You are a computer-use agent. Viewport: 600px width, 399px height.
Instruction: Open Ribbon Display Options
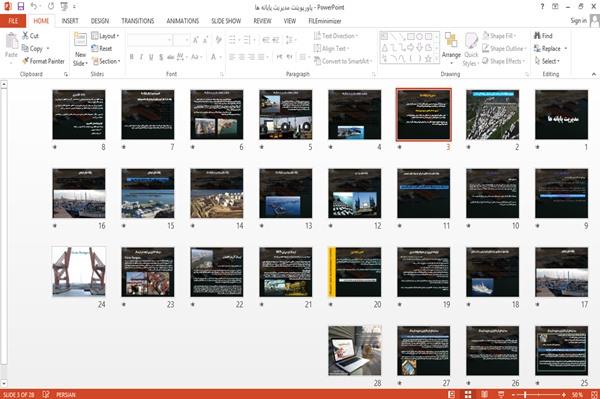point(555,7)
